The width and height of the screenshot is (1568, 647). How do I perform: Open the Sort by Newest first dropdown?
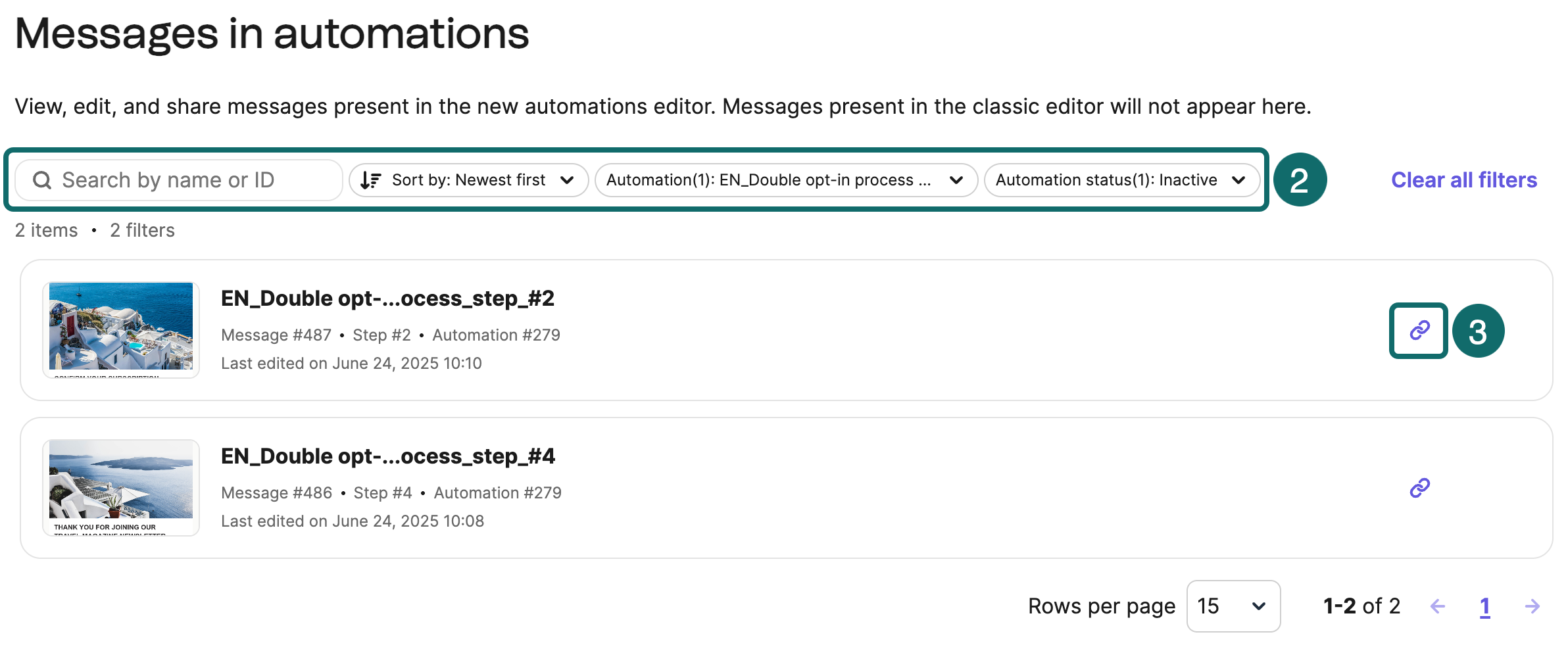point(468,180)
